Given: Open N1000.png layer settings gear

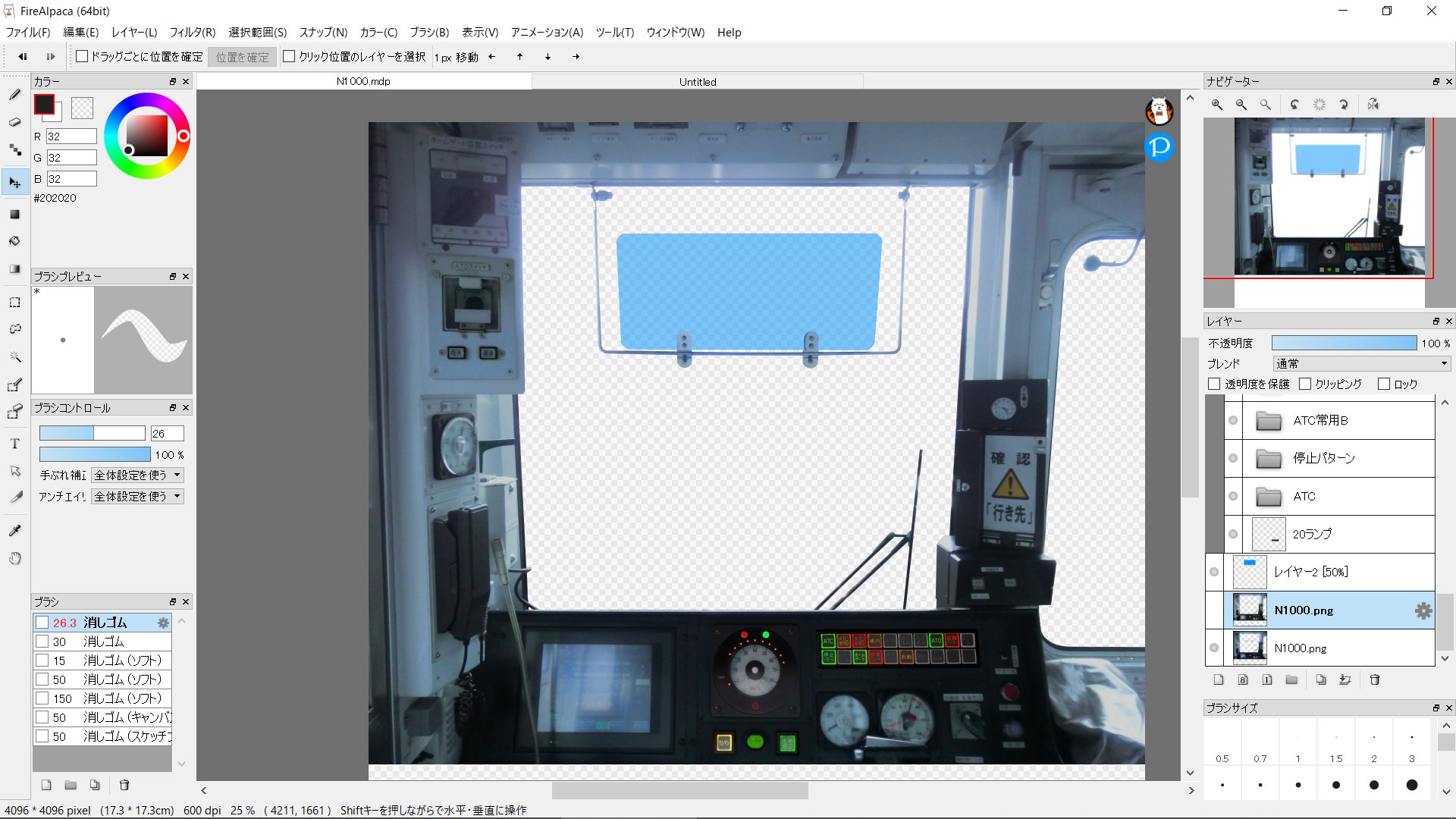Looking at the screenshot, I should [1423, 610].
